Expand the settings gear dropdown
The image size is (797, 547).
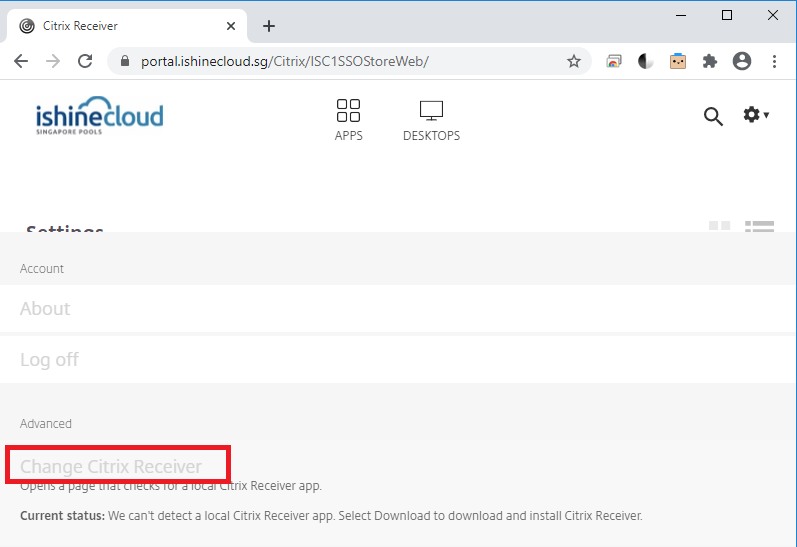pos(756,115)
